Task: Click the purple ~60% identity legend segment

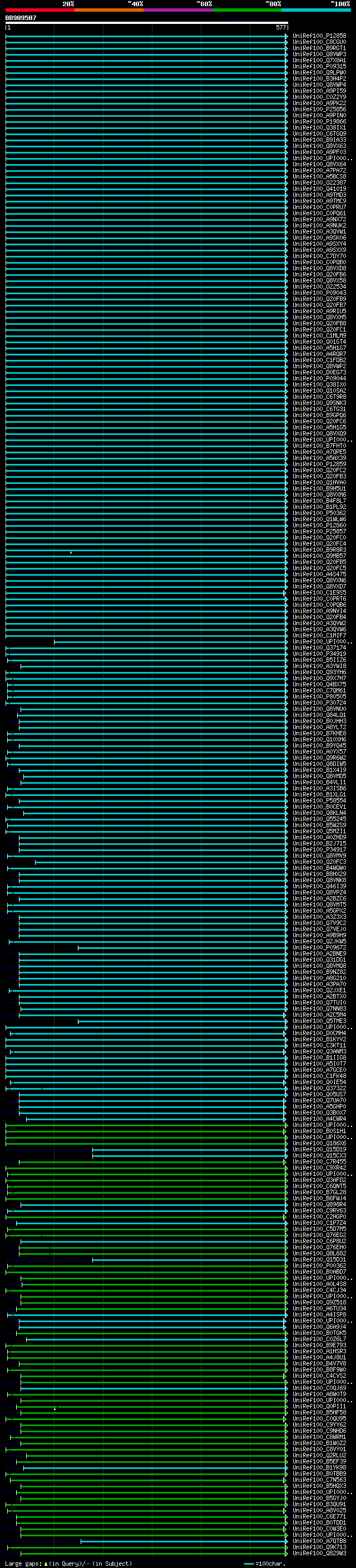Action: coord(179,11)
